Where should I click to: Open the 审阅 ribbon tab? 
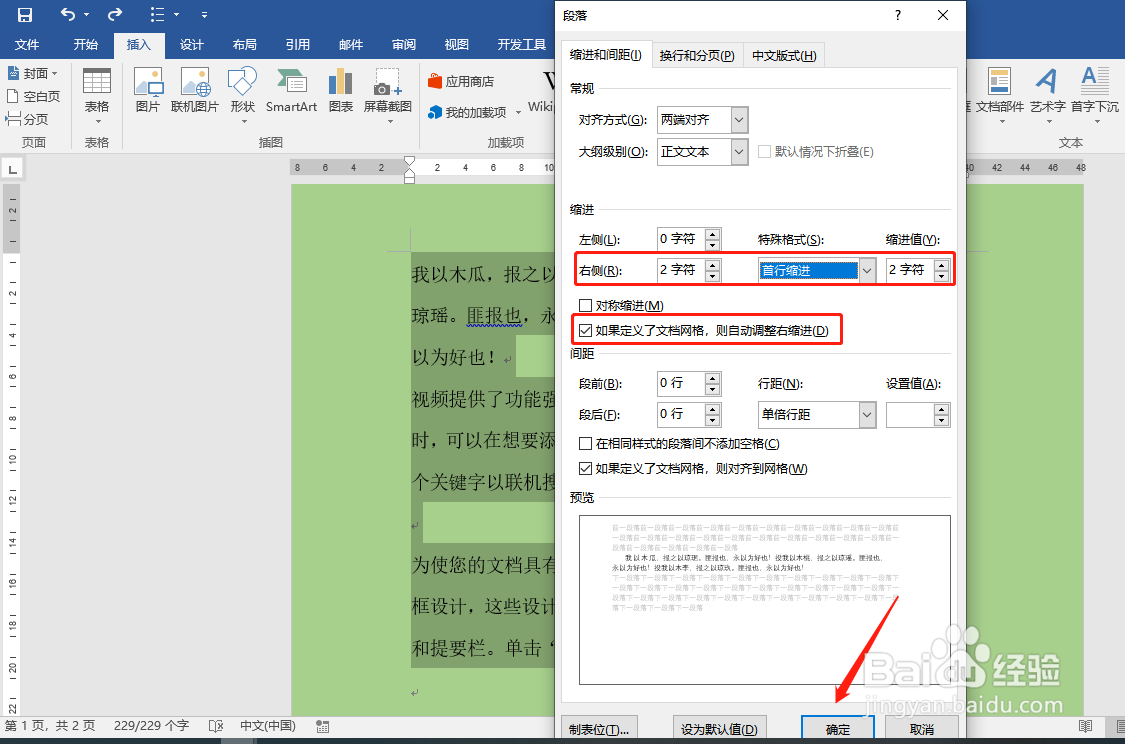[402, 44]
